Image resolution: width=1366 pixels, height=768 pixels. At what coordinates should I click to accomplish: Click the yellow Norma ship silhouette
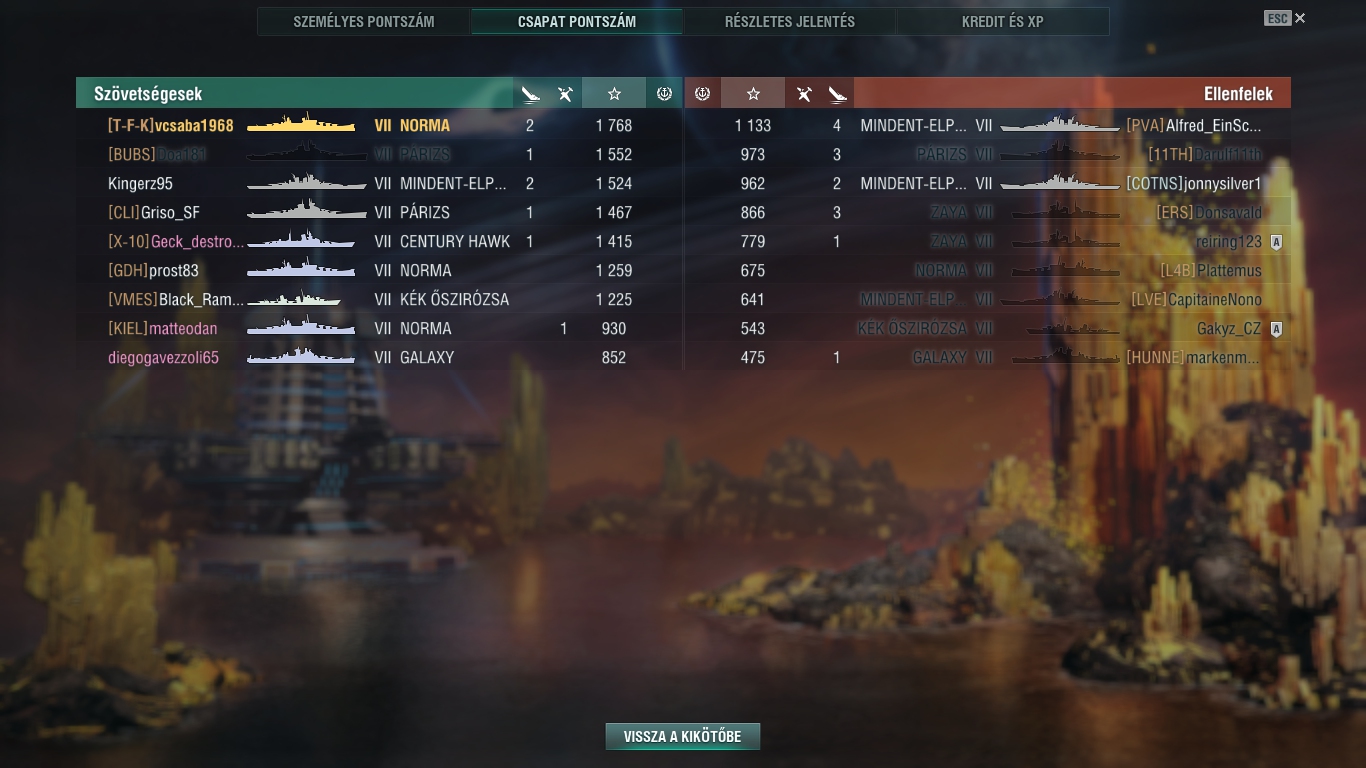click(x=301, y=124)
